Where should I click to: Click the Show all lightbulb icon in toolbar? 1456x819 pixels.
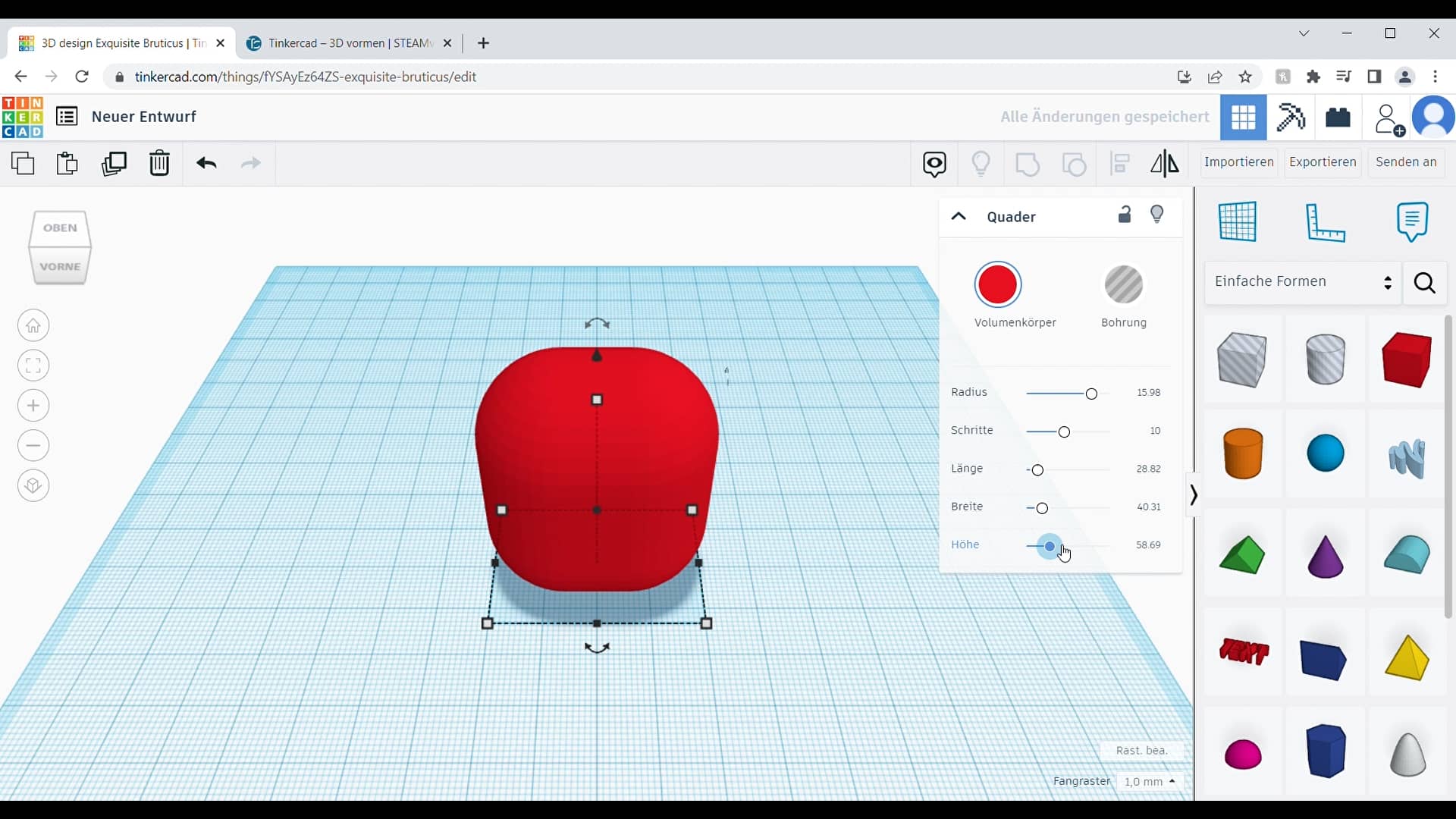click(981, 164)
